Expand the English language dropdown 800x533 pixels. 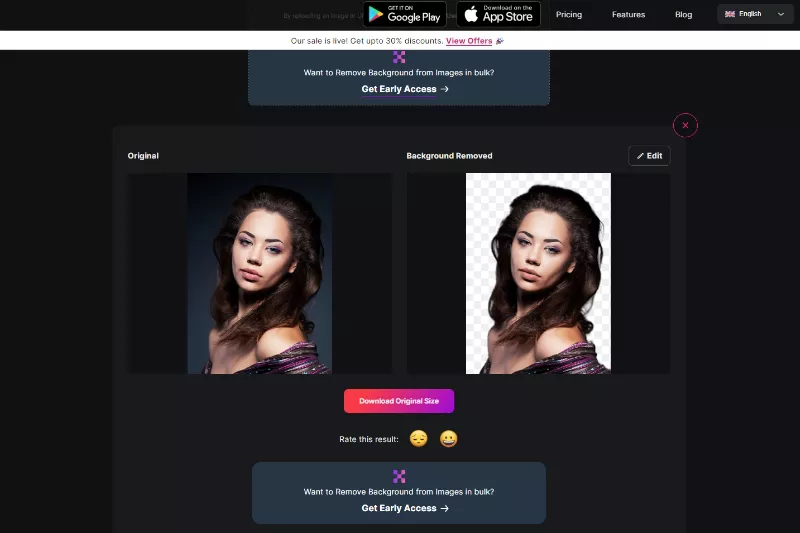click(x=755, y=14)
